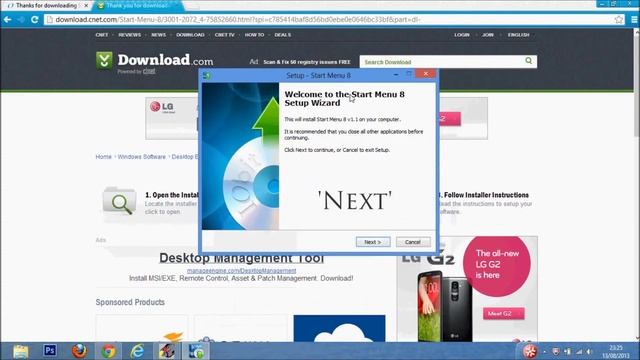This screenshot has height=360, width=640.
Task: Launch Photoshop from the taskbar
Action: [x=50, y=351]
